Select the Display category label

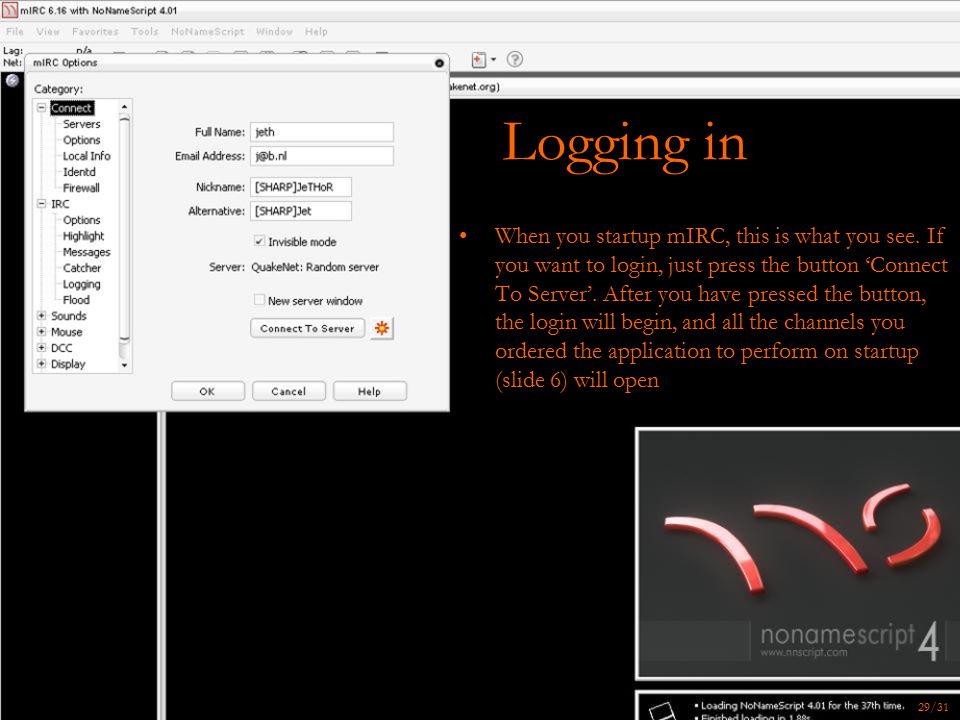point(68,364)
